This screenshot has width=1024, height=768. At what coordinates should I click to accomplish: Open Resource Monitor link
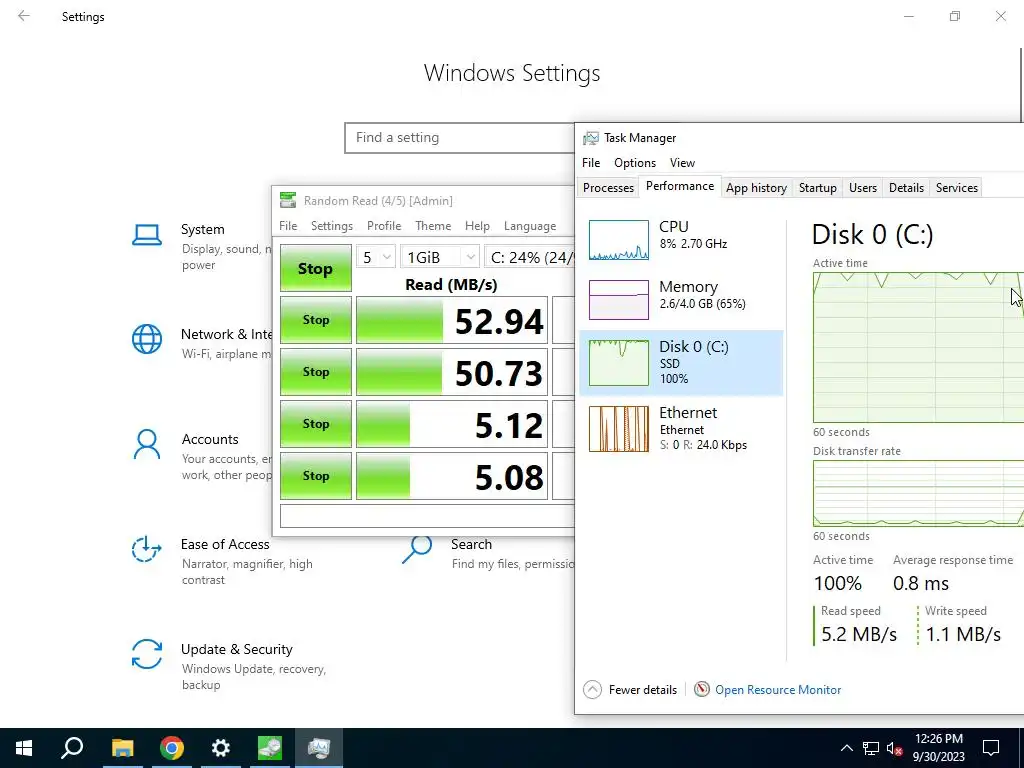(x=778, y=690)
